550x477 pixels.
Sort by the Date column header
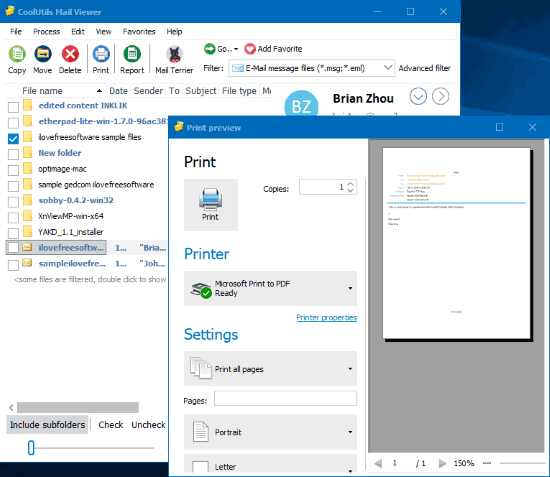(118, 91)
